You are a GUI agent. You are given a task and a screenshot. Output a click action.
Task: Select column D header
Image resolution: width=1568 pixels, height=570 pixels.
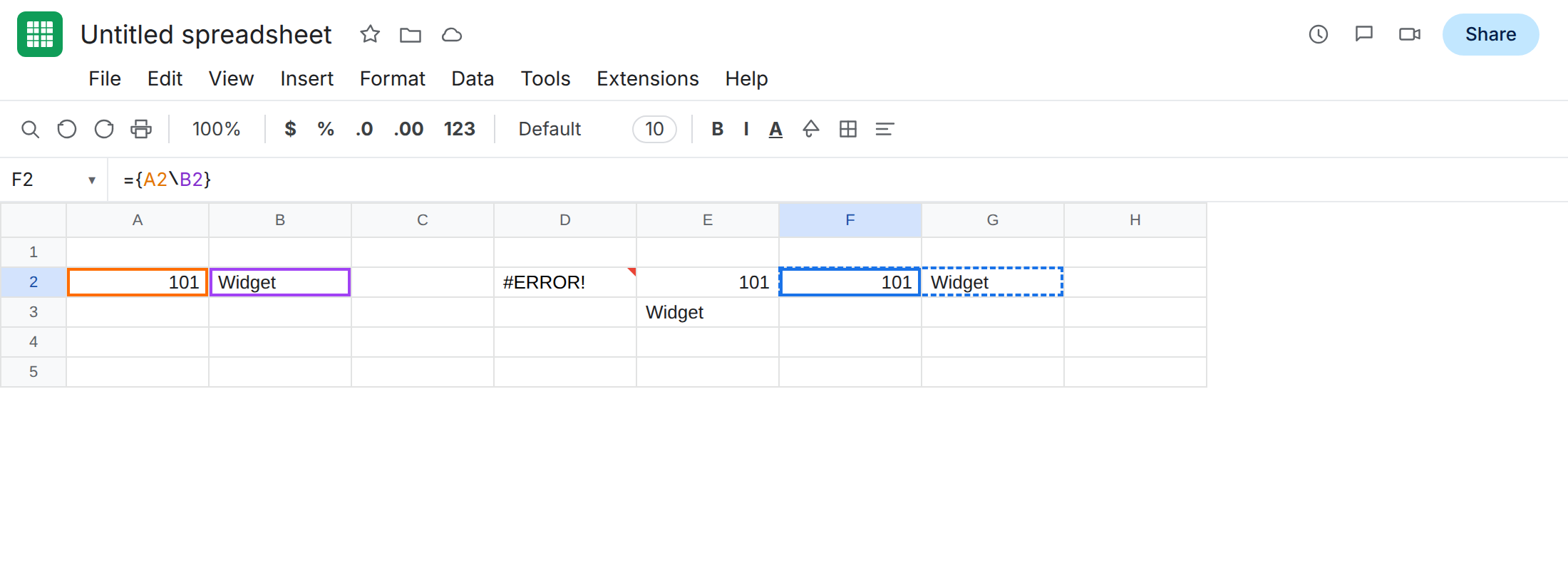pyautogui.click(x=565, y=220)
